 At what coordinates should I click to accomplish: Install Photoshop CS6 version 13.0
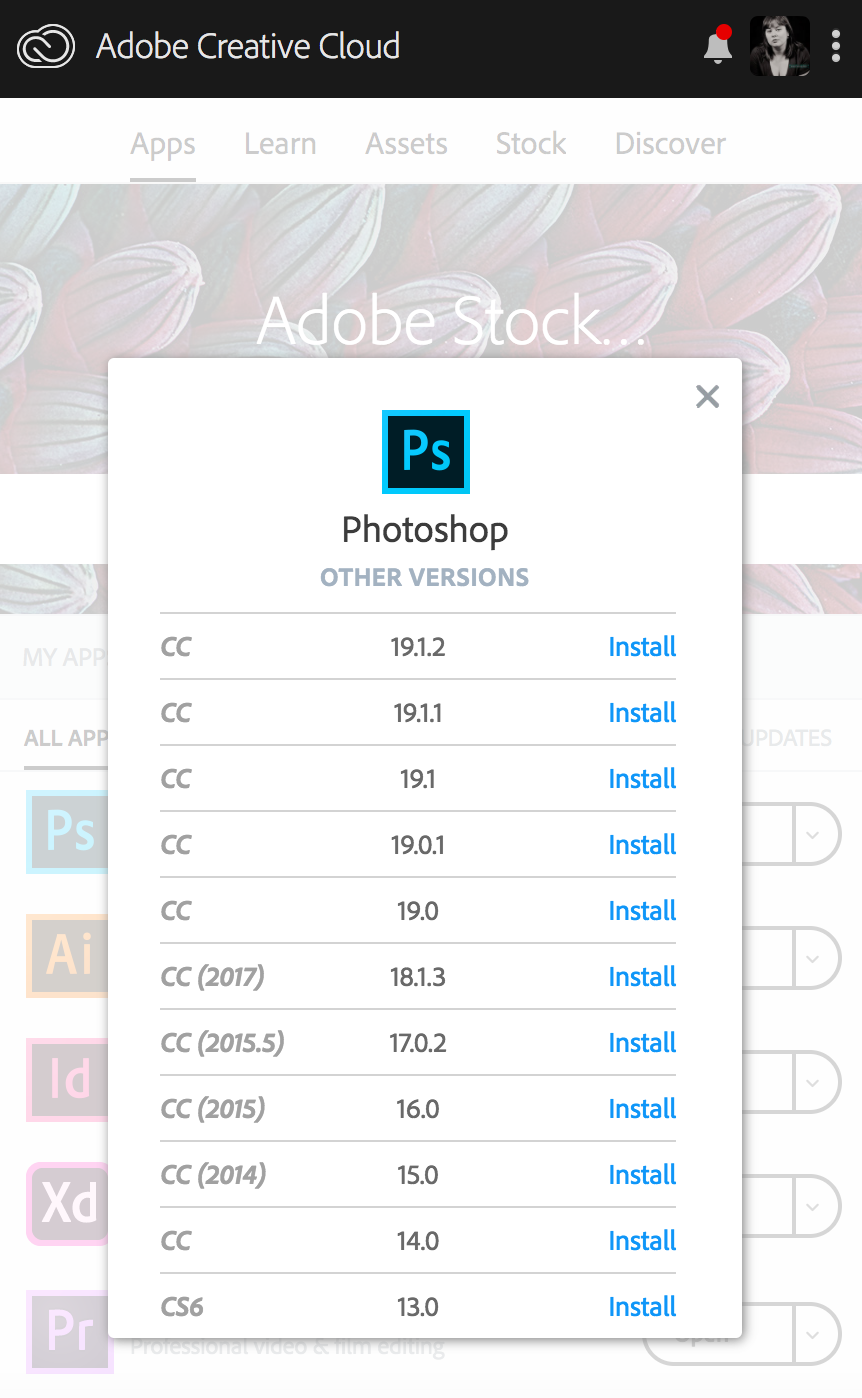(642, 1307)
